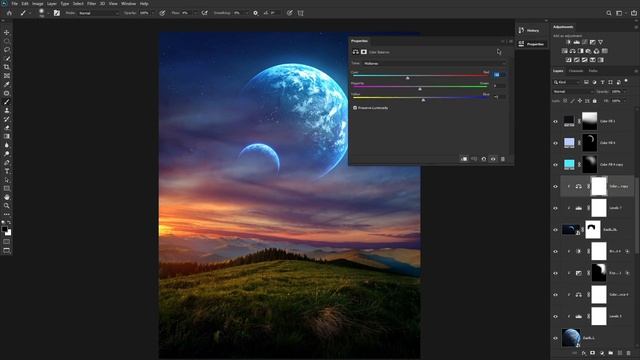Click the cyan Color Fill 4 copy thumbnail
The image size is (640, 360).
(x=569, y=164)
